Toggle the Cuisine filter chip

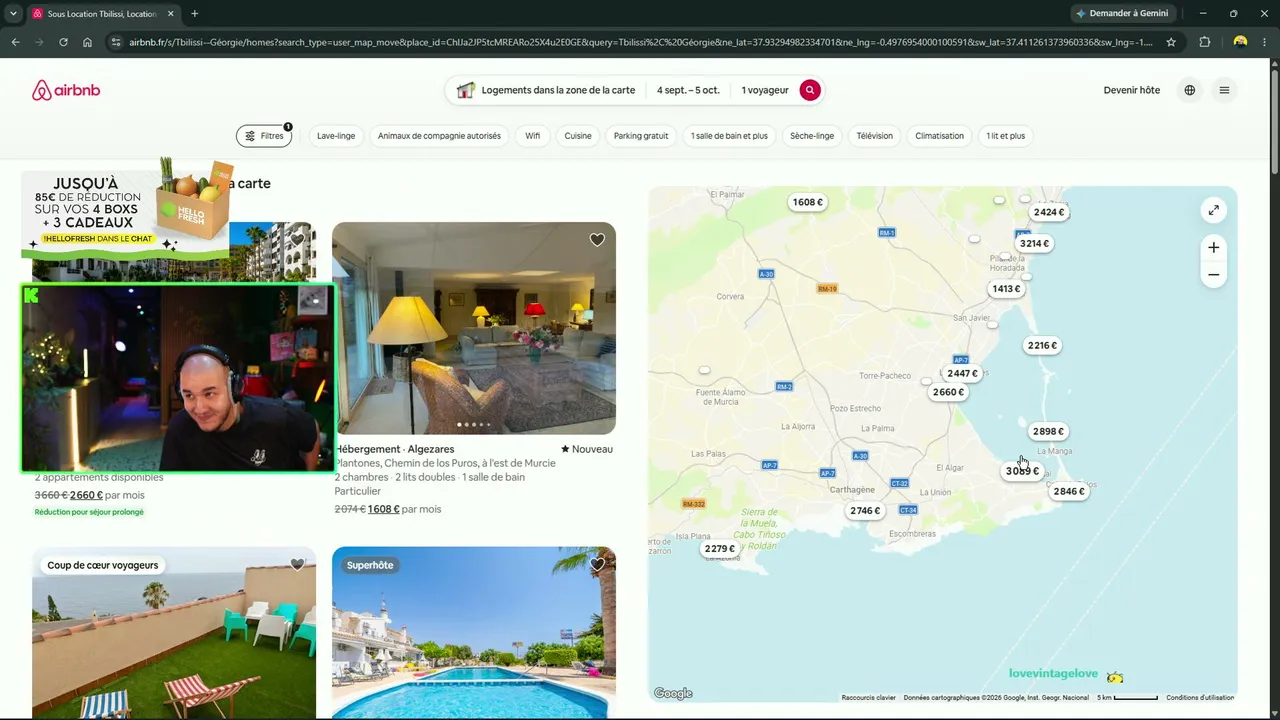pyautogui.click(x=578, y=136)
